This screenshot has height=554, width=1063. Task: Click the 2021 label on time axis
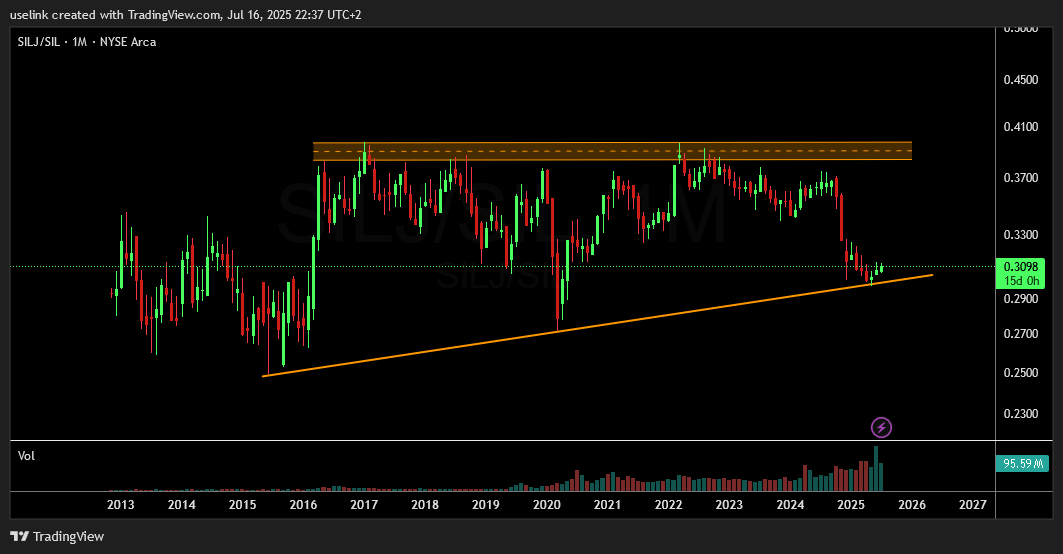(607, 504)
